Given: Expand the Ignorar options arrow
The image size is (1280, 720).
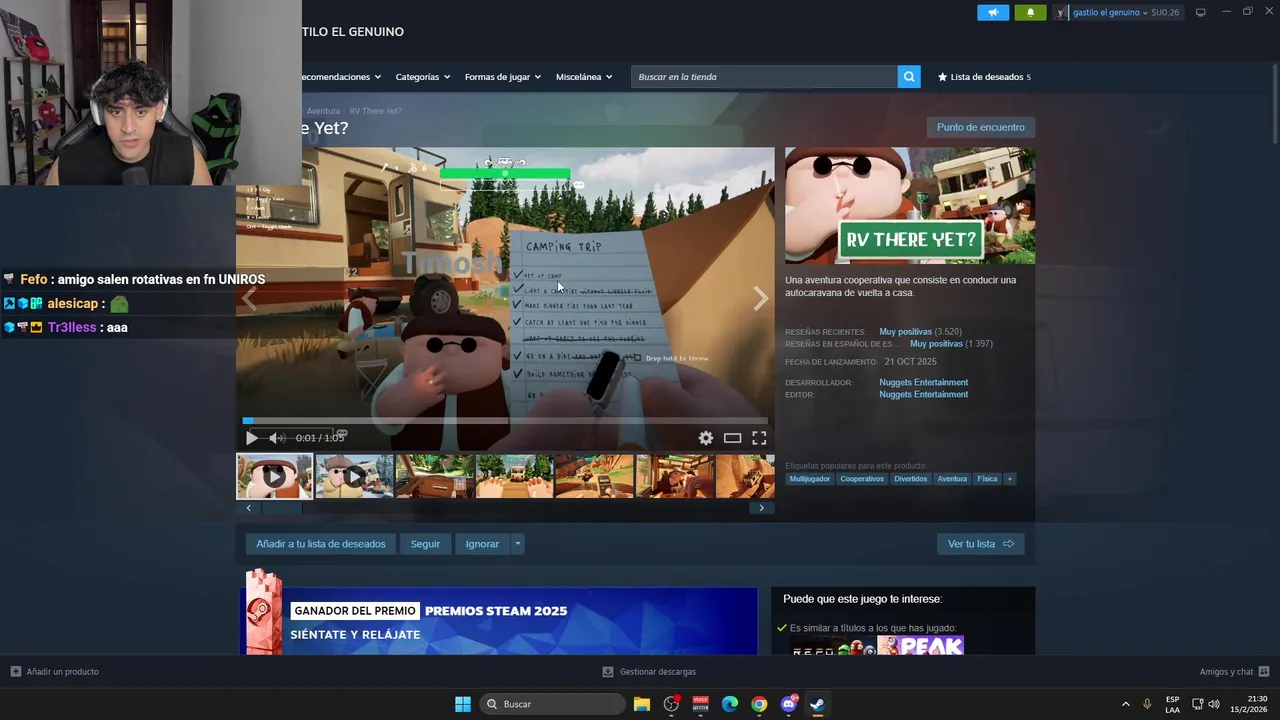Looking at the screenshot, I should (517, 544).
